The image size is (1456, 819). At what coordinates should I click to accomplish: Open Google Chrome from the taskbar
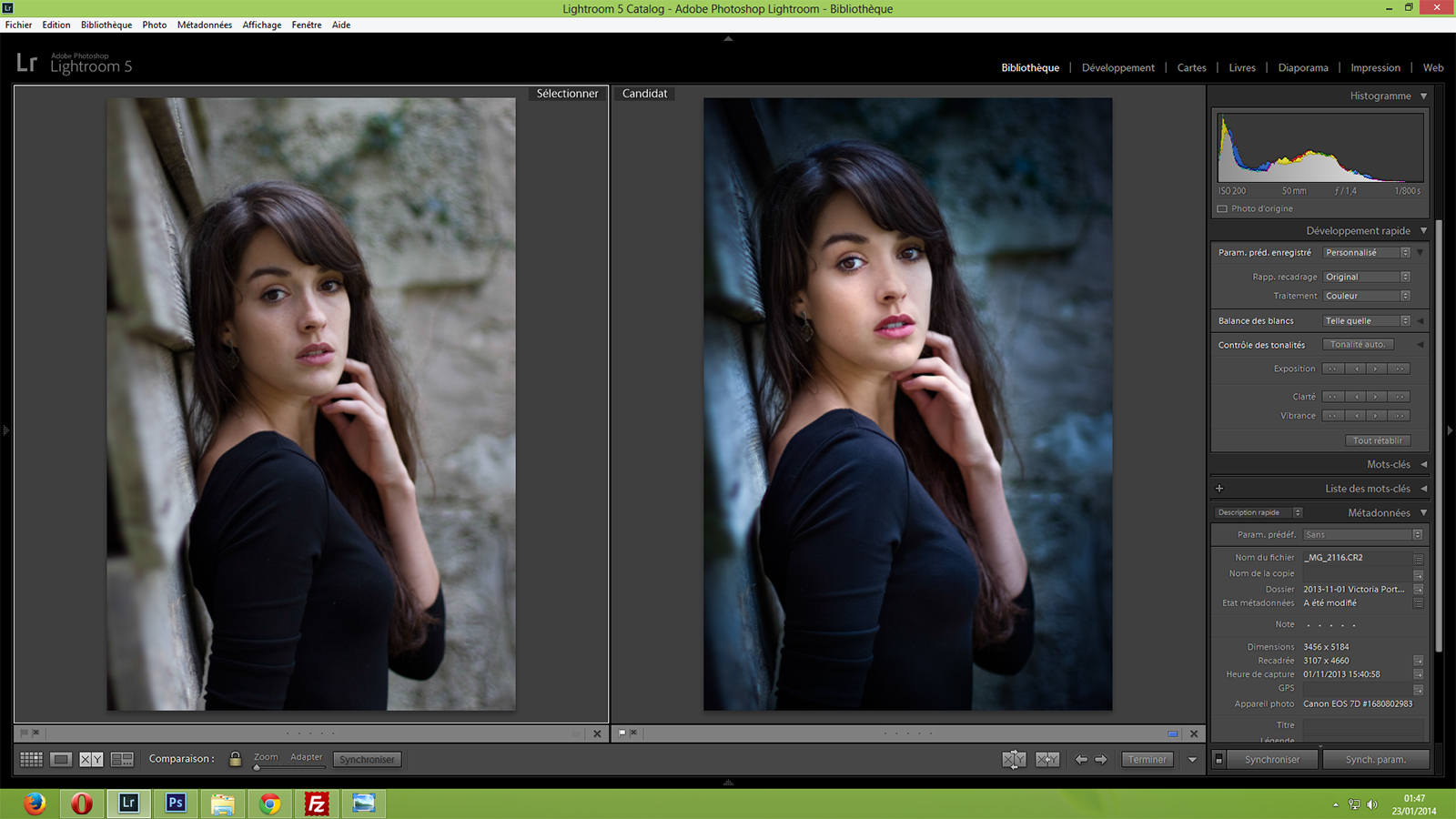[x=269, y=804]
